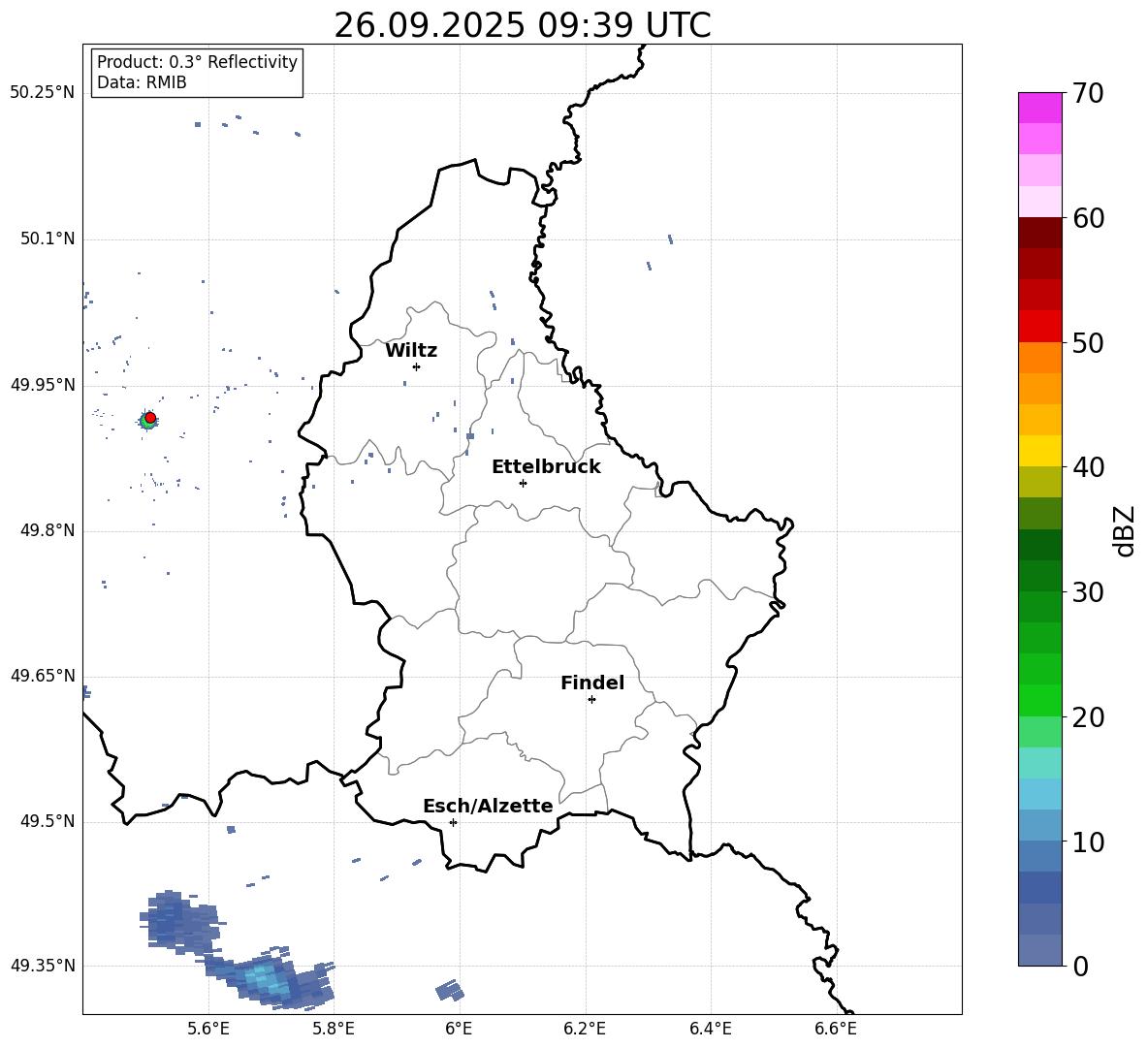Click the 6.2°E longitude label
The height and width of the screenshot is (1048, 1148).
[x=585, y=1029]
